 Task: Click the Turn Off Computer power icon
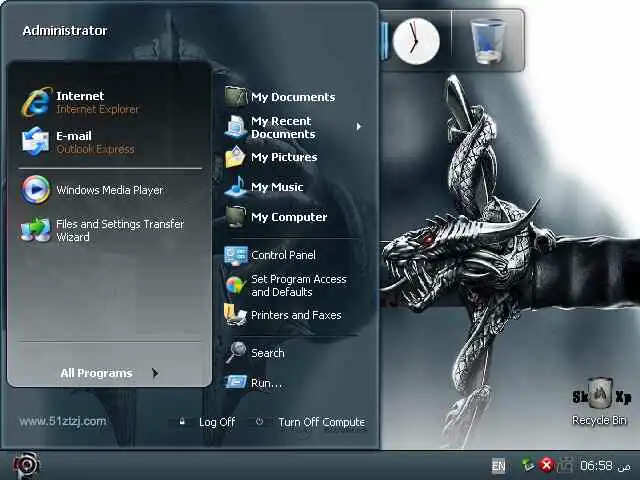(x=259, y=421)
